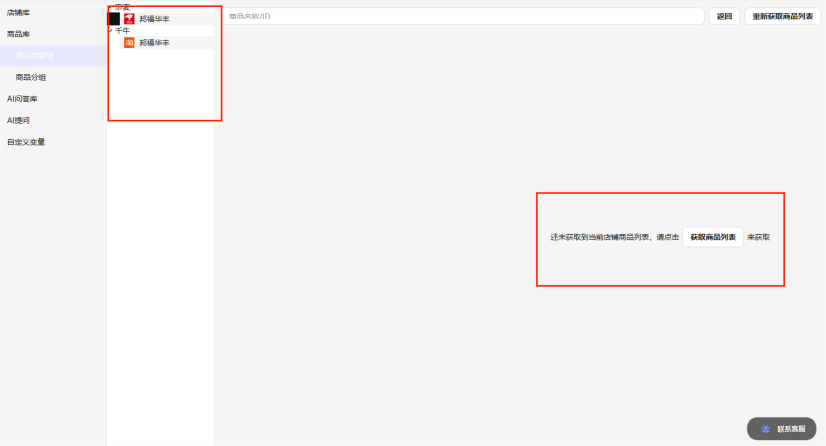Image resolution: width=826 pixels, height=446 pixels.
Task: Click 重新获取商品列表 button
Action: pos(783,17)
